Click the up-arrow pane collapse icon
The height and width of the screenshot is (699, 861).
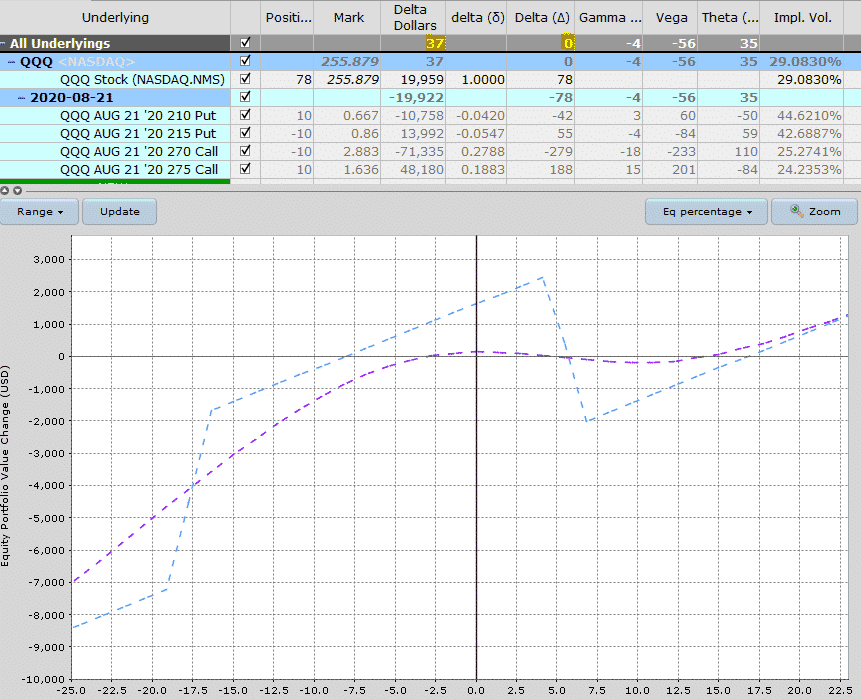click(x=5, y=191)
